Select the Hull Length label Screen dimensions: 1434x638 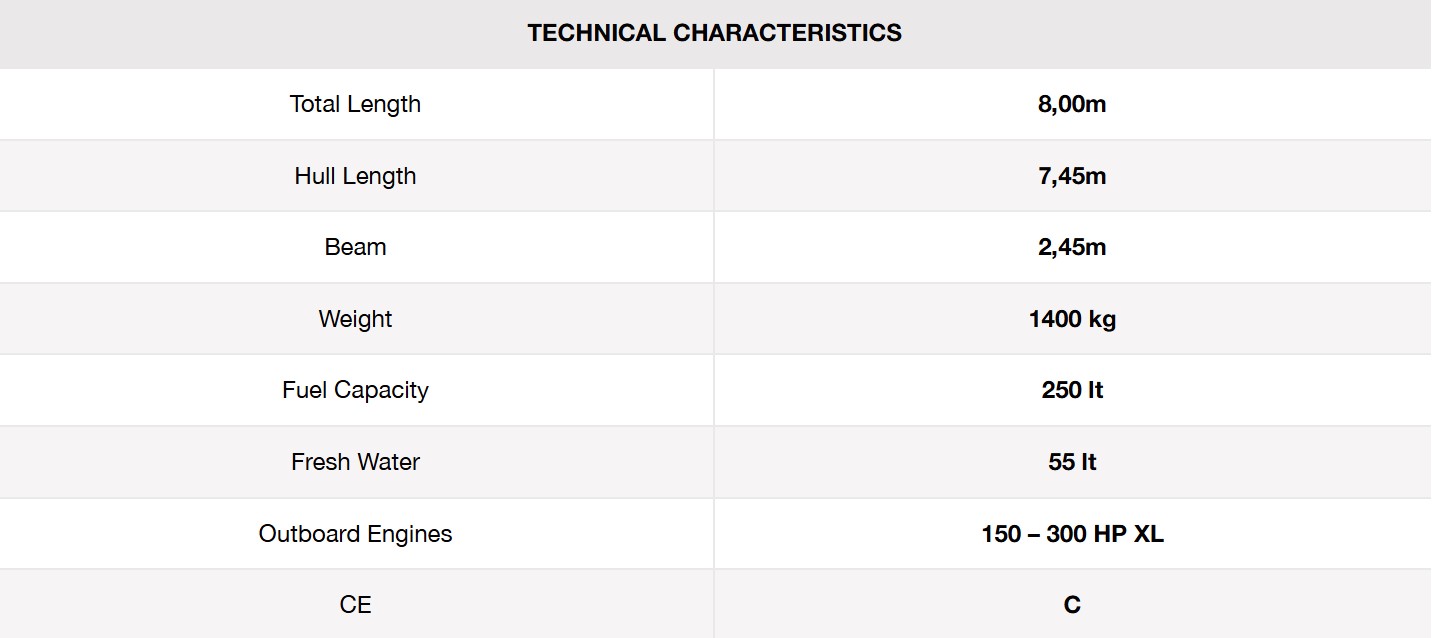(x=355, y=176)
